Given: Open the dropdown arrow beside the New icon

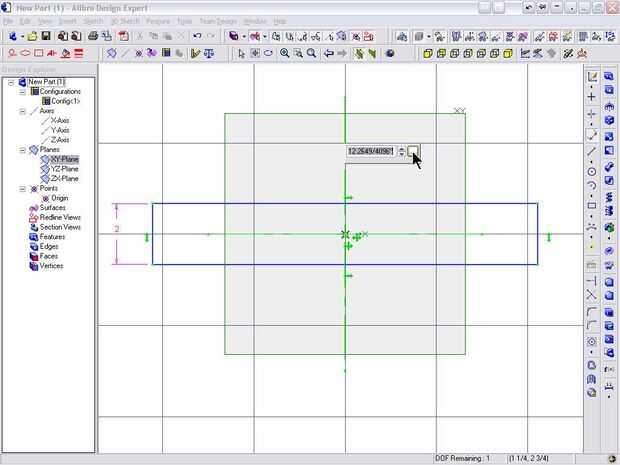Looking at the screenshot, I should (23, 37).
